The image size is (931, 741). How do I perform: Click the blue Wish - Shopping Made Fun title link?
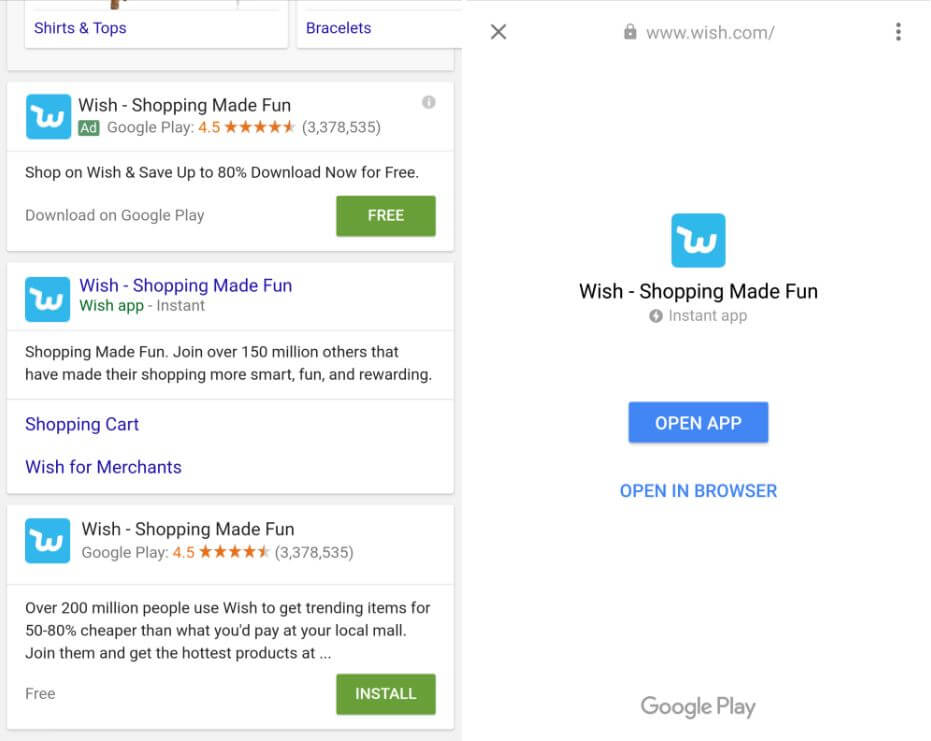(x=186, y=286)
